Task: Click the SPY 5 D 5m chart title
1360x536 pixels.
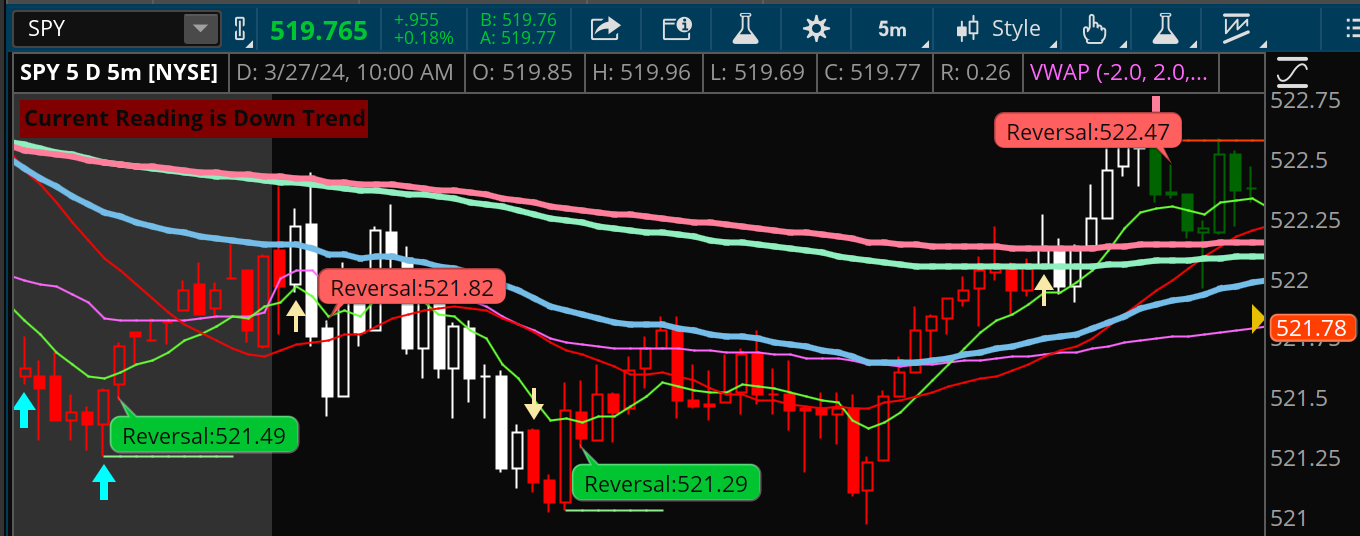Action: tap(120, 73)
